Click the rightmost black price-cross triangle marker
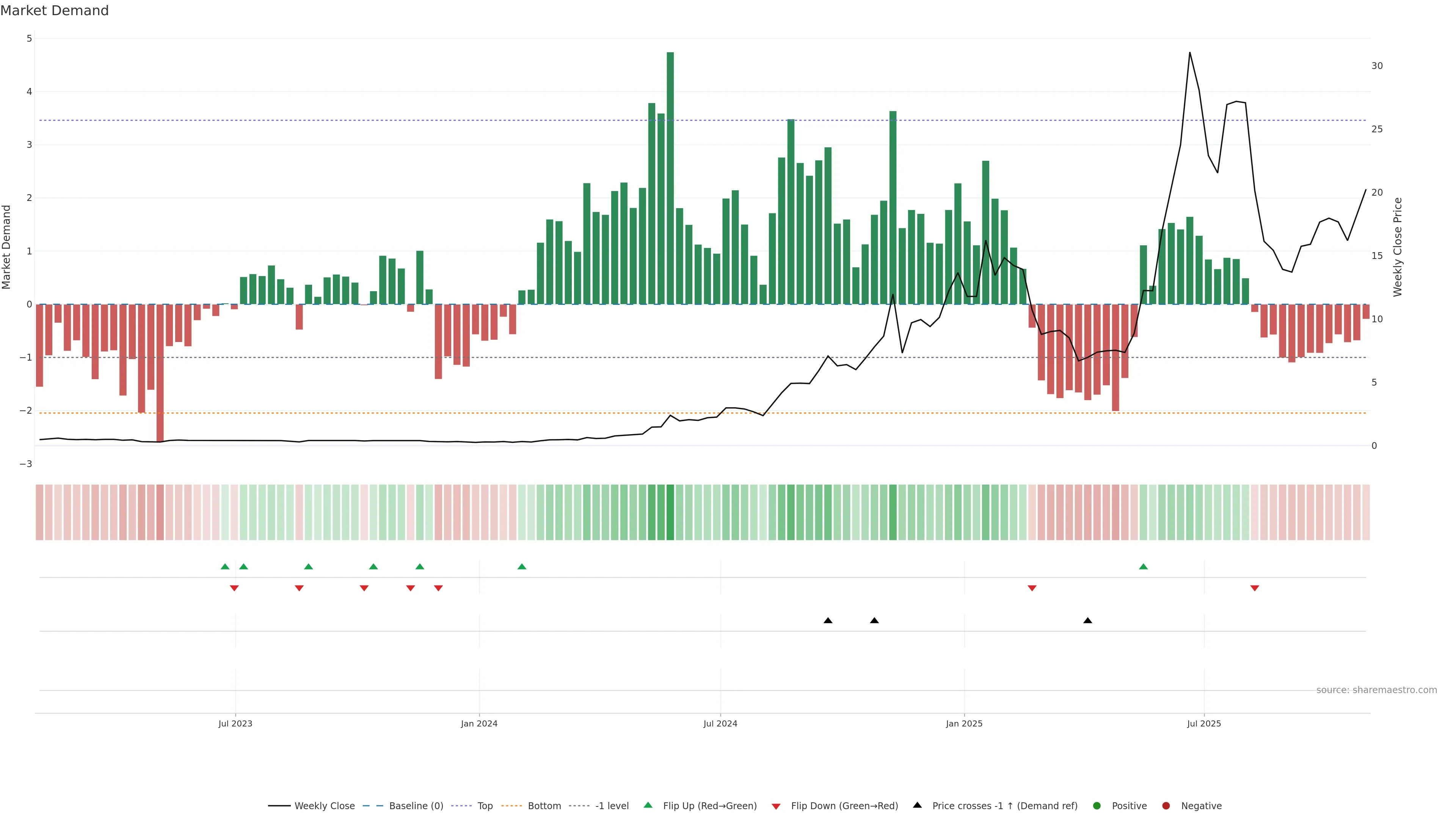 pyautogui.click(x=1087, y=620)
